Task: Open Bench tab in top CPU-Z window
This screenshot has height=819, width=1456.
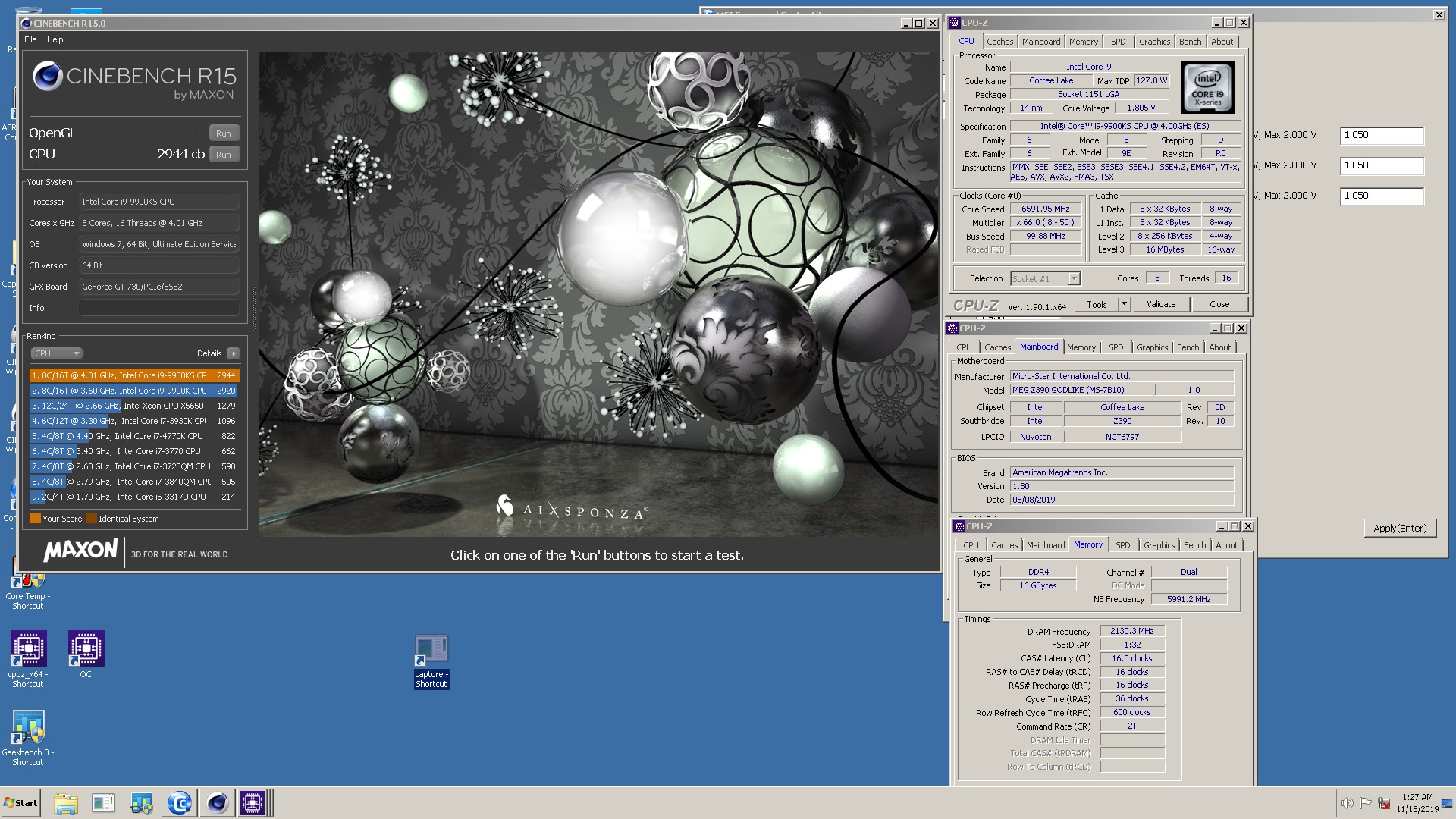Action: click(1190, 42)
